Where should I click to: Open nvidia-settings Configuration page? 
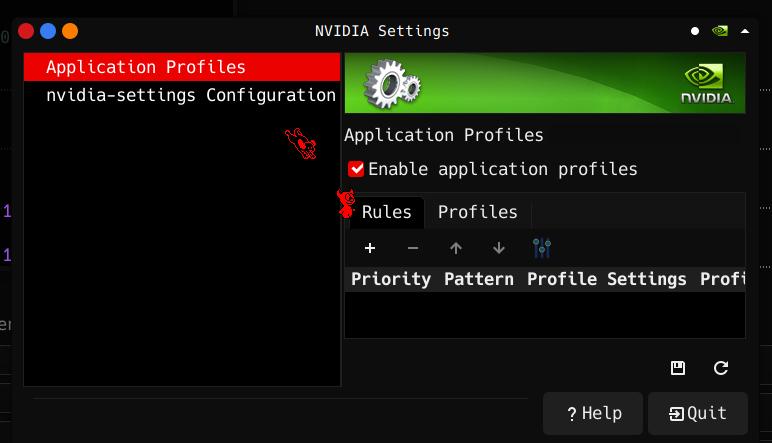point(190,95)
